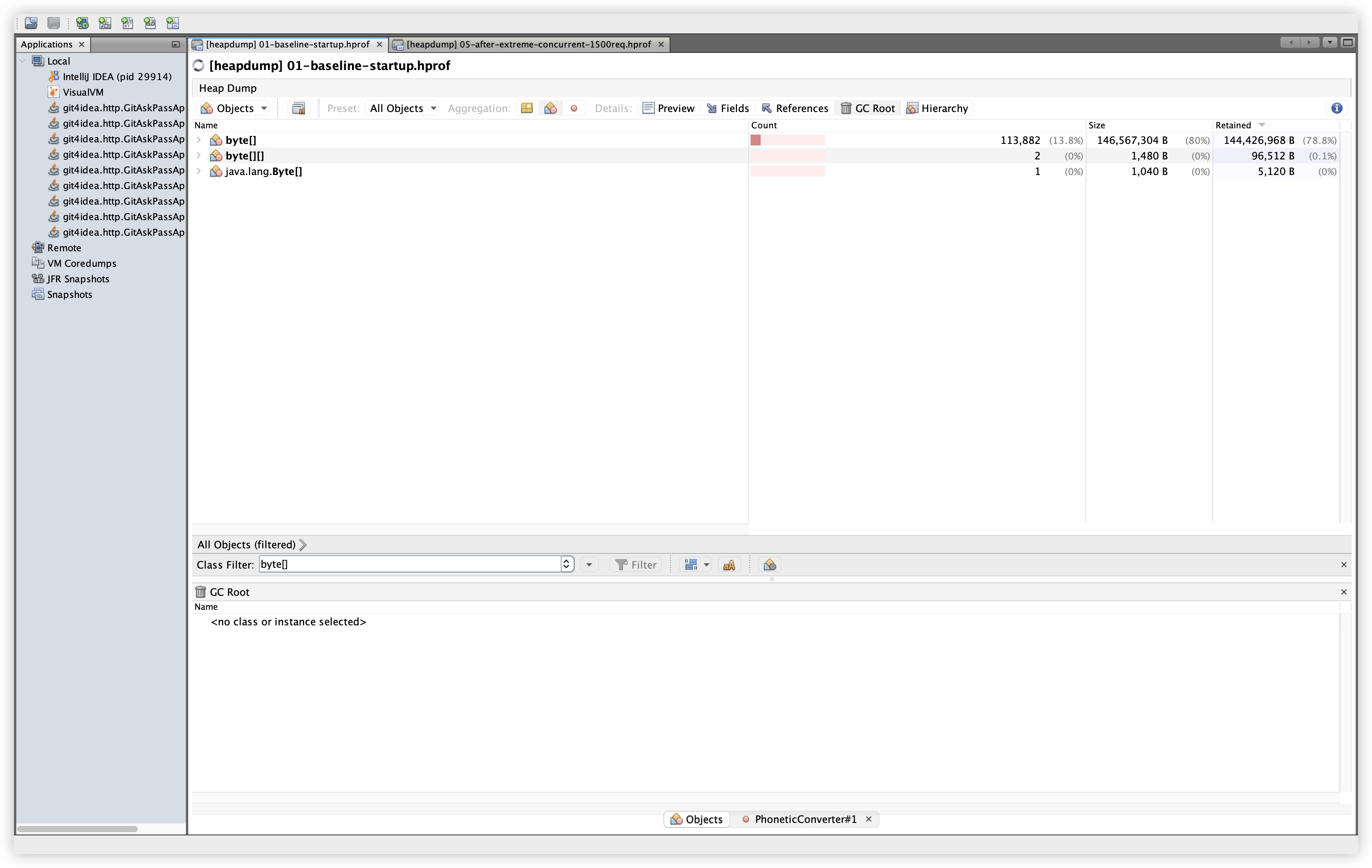Expand the byte[] class row
Screen dimensions: 1372x868
coord(198,140)
